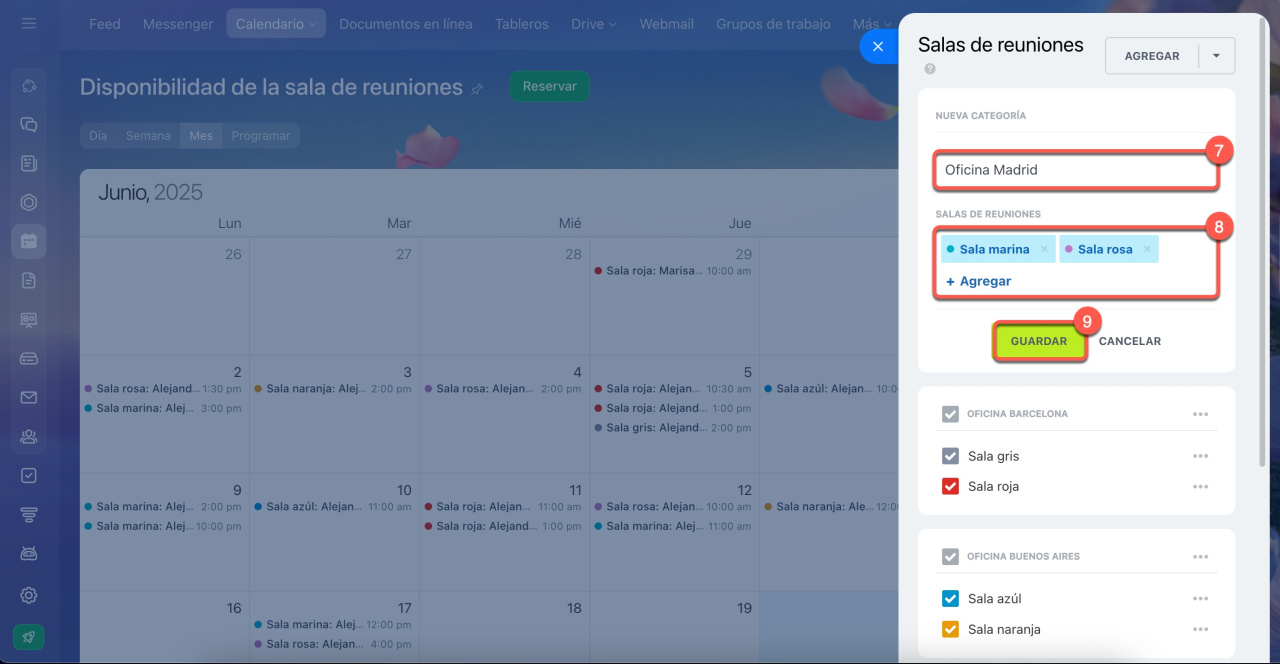The height and width of the screenshot is (664, 1280).
Task: Select the Mes view tab
Action: tap(201, 136)
